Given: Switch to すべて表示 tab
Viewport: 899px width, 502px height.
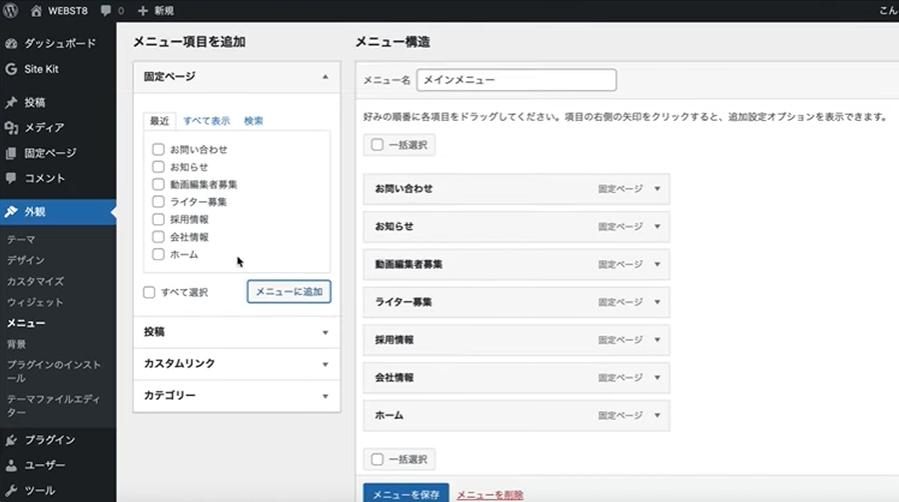Looking at the screenshot, I should [x=206, y=121].
